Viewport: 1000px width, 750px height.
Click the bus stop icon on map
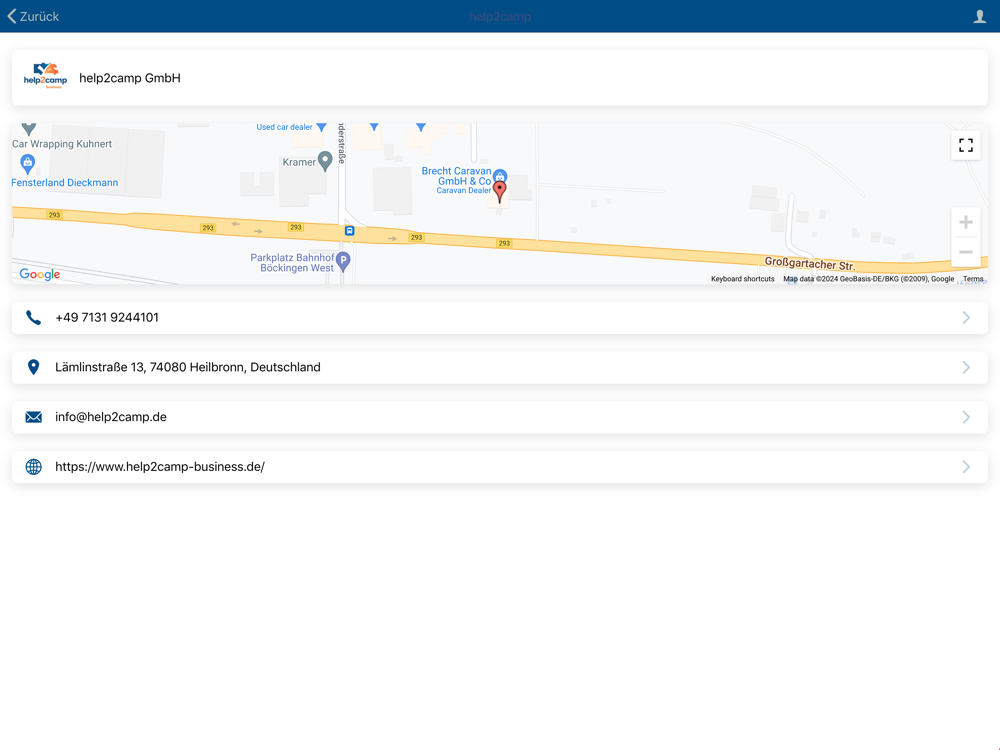[349, 231]
